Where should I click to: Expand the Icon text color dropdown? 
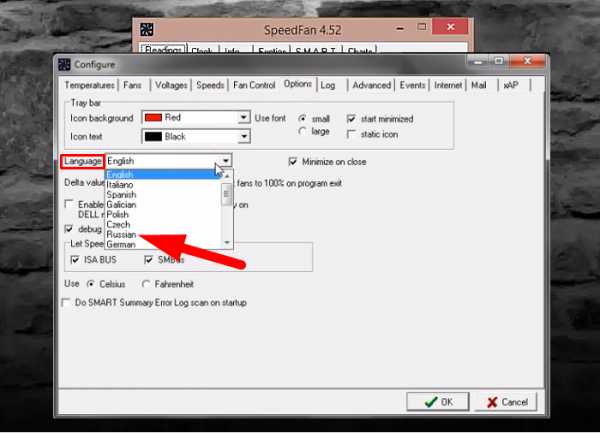click(243, 138)
